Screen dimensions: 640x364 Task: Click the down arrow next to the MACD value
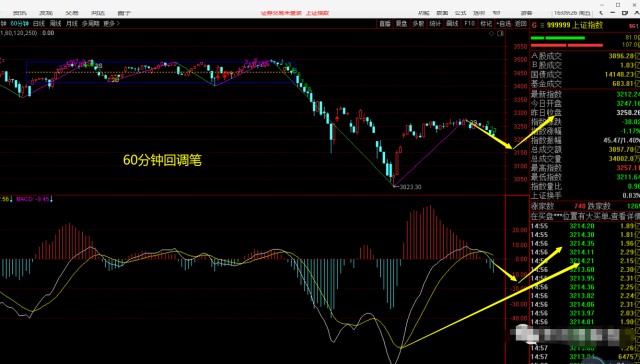pos(52,199)
